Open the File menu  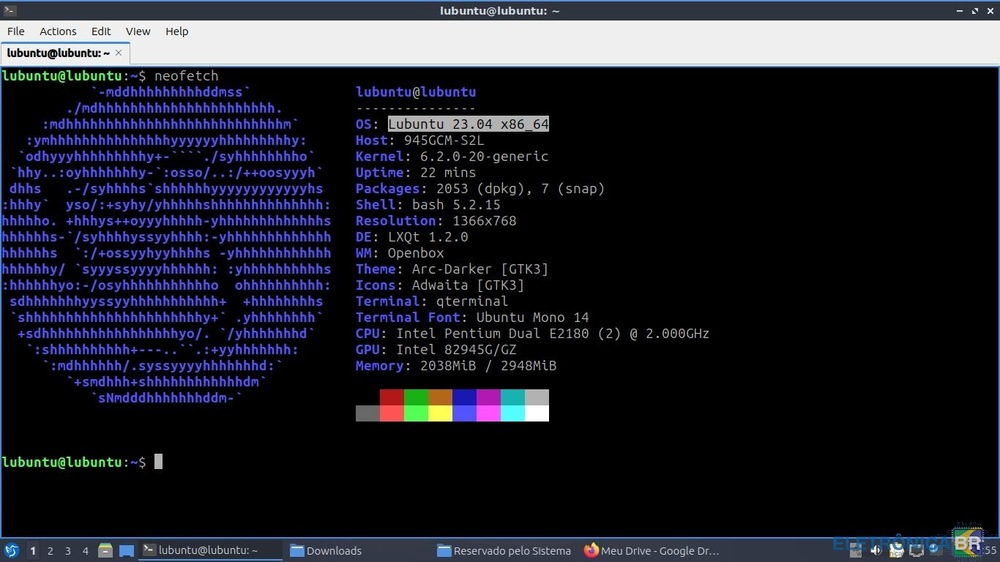[16, 31]
